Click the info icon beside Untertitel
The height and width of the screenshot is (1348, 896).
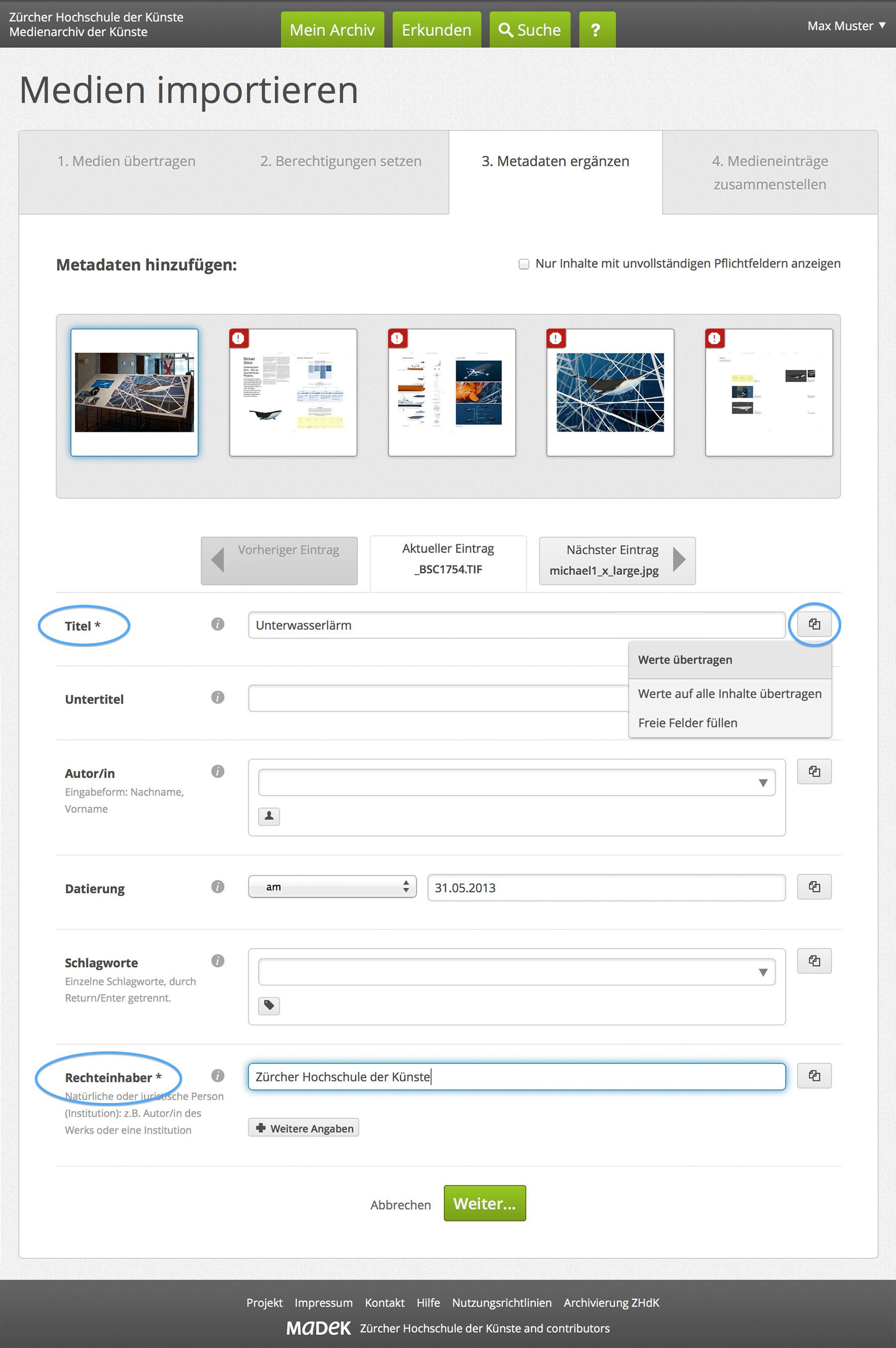(218, 697)
